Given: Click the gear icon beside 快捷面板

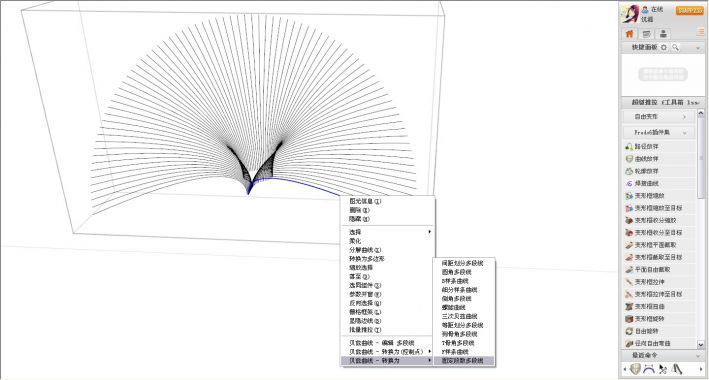Looking at the screenshot, I should [664, 48].
